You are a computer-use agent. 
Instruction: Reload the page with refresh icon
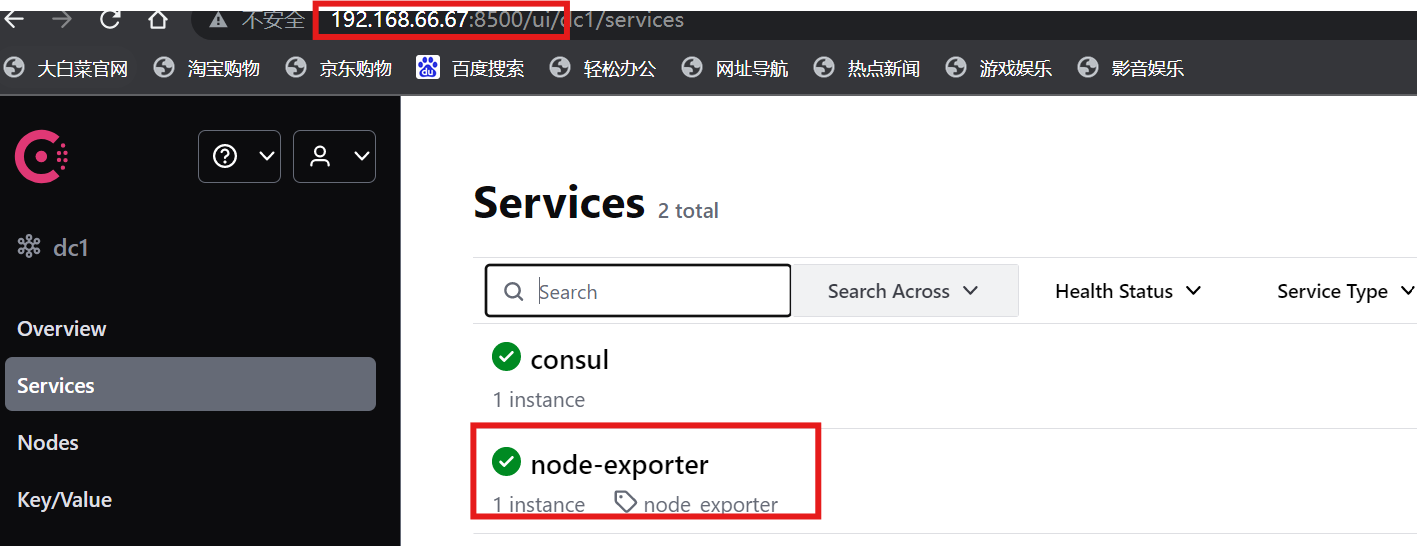tap(111, 19)
